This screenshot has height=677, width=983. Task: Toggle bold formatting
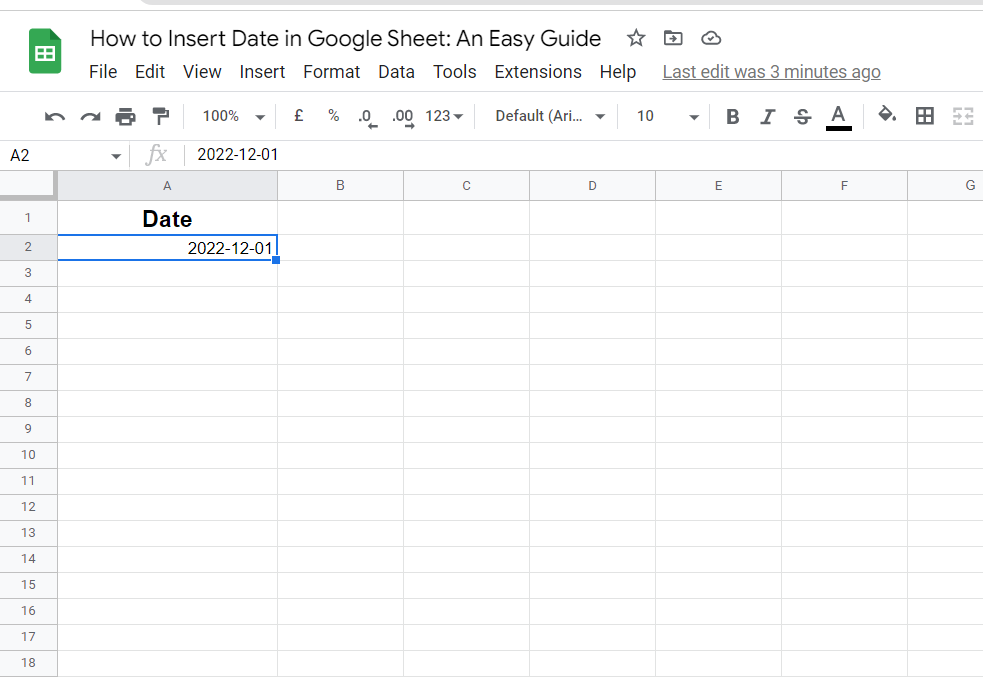click(x=732, y=117)
